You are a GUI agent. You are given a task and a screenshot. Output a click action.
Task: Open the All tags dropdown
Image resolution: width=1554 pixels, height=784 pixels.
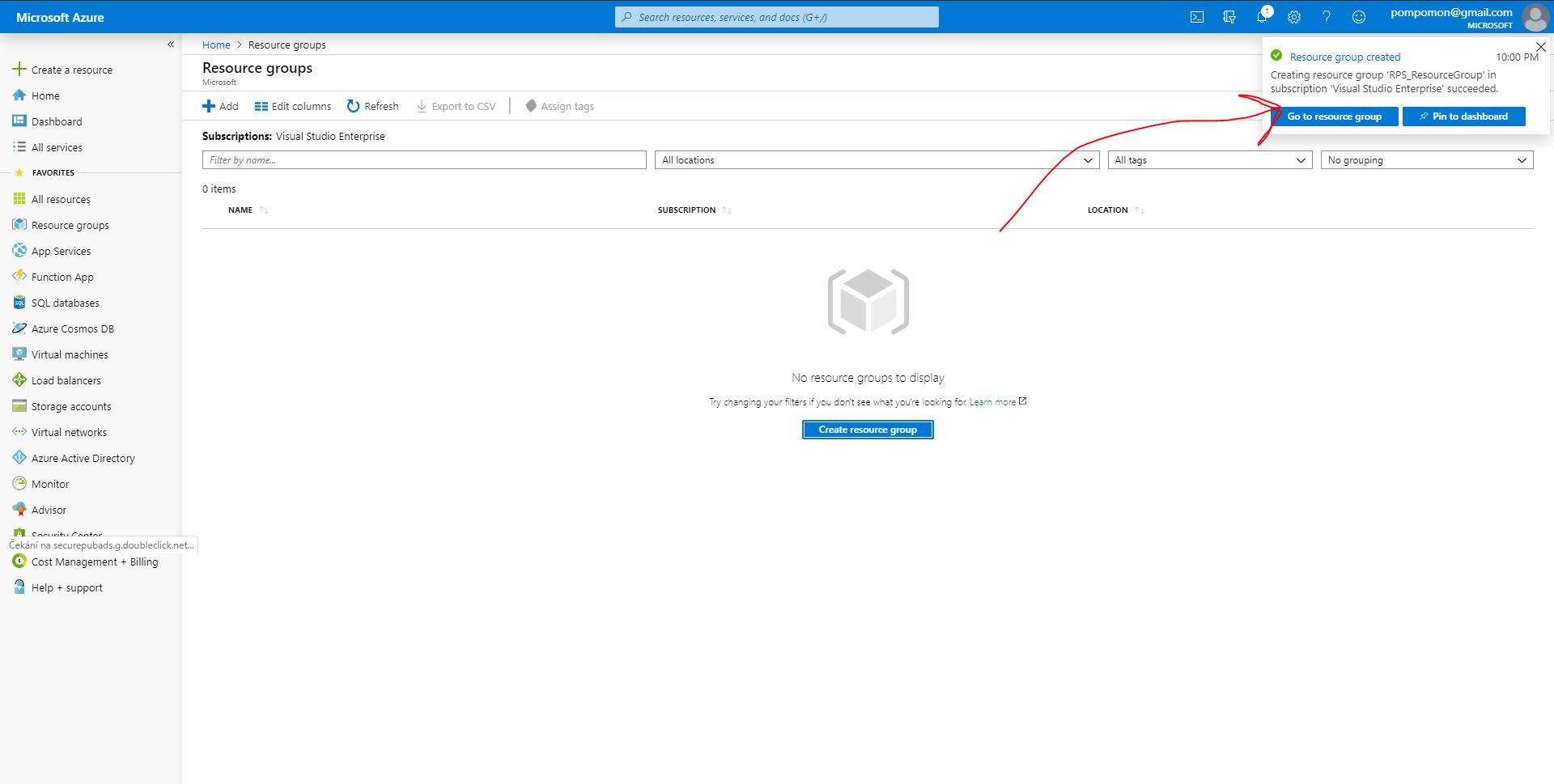point(1210,160)
